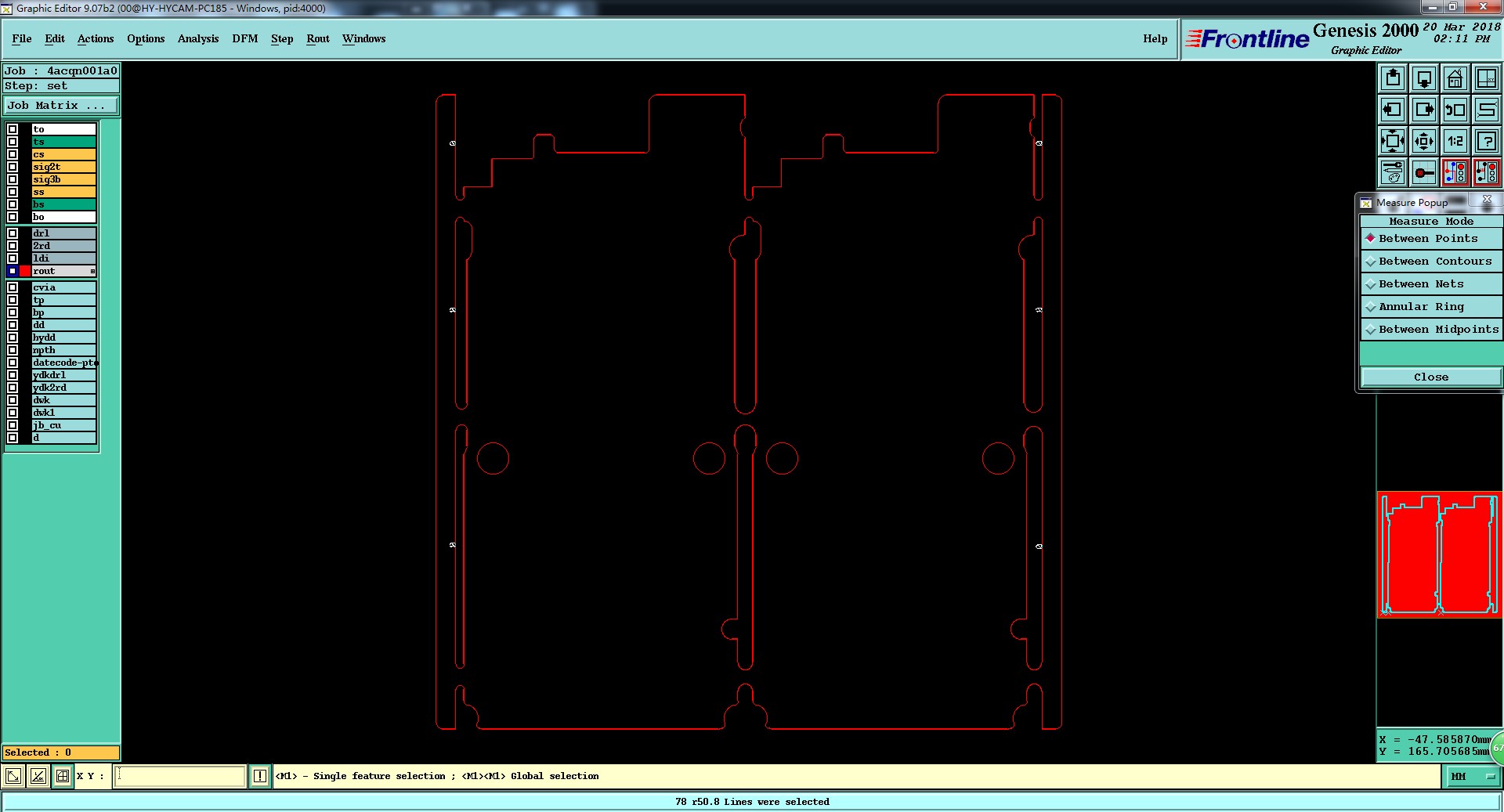Click the pan left arrow icon
Screen dimensions: 1504x812
click(1393, 110)
